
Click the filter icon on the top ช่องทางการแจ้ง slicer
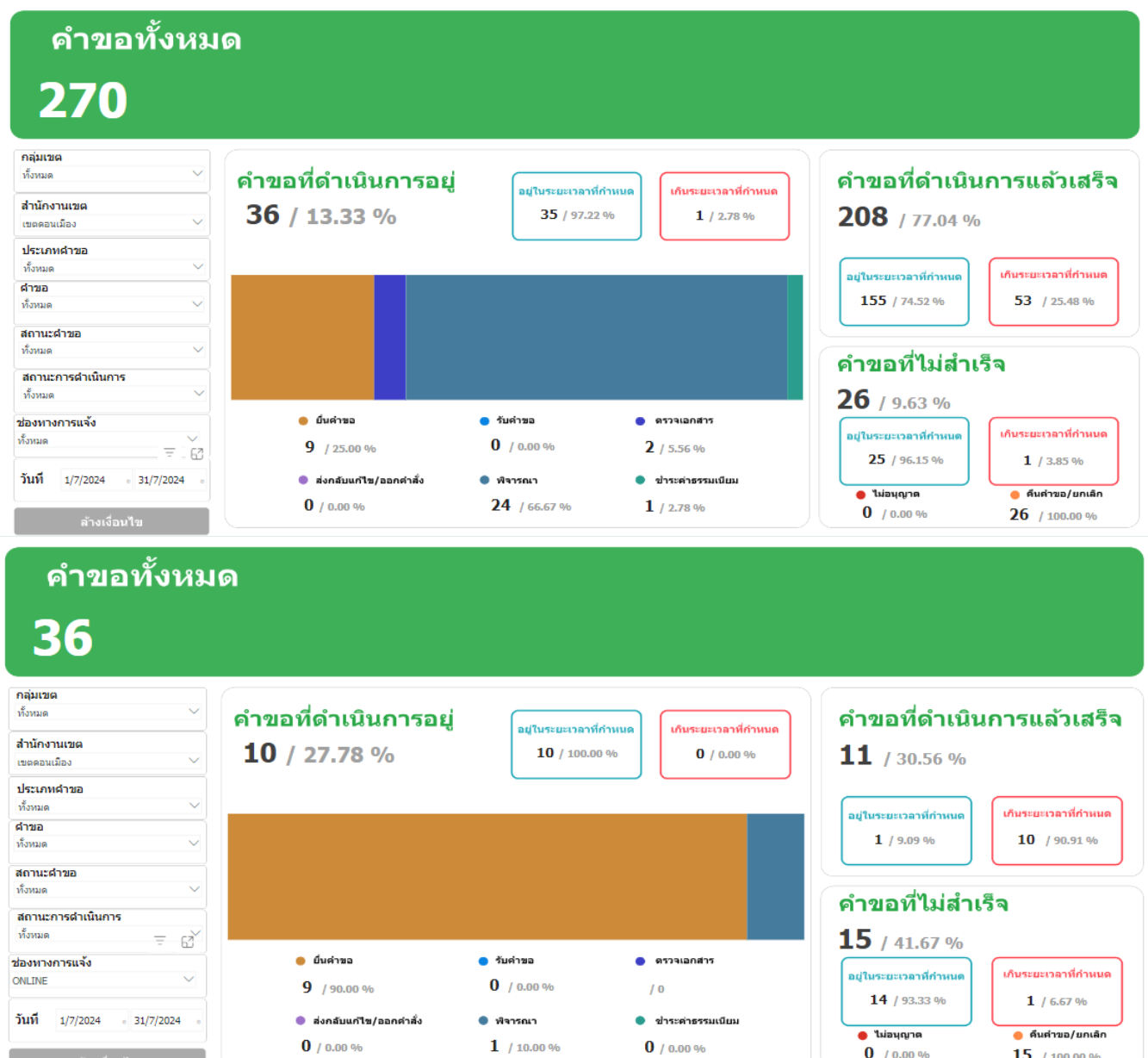[x=170, y=453]
